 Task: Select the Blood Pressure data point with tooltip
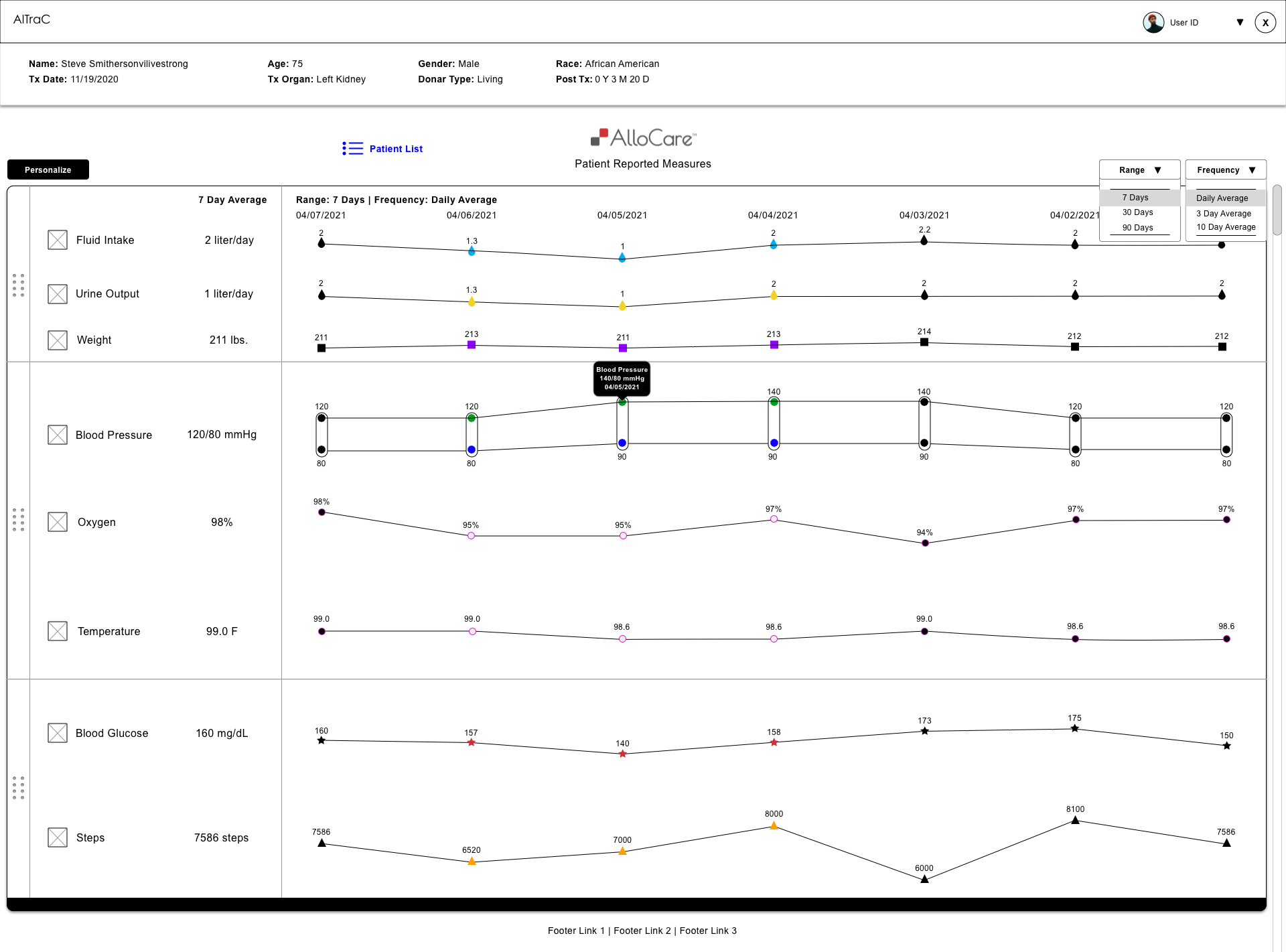click(x=622, y=403)
